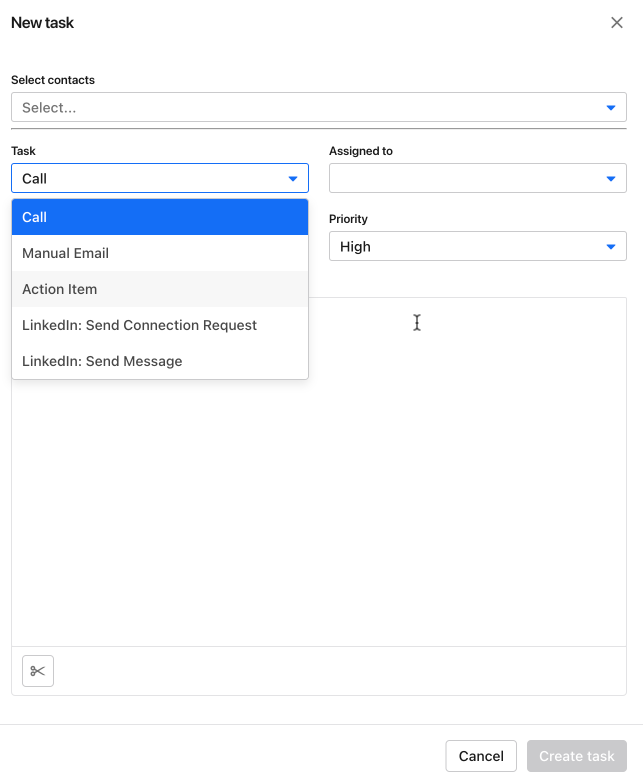
Task: Click the Priority dropdown arrow icon
Action: (x=610, y=247)
